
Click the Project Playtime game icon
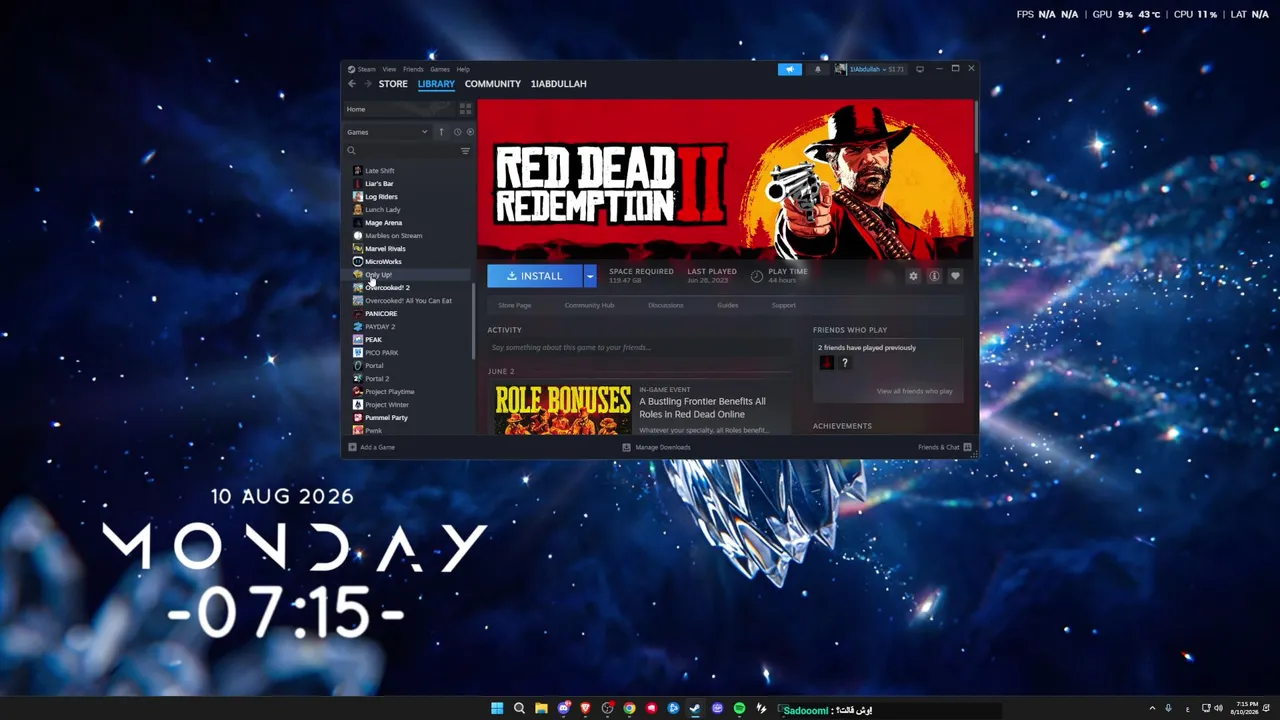tap(358, 392)
